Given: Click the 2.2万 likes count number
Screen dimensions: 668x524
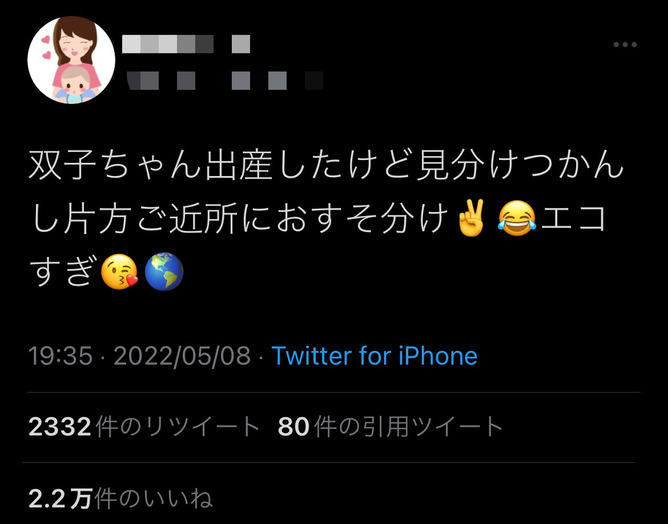Looking at the screenshot, I should (x=60, y=498).
